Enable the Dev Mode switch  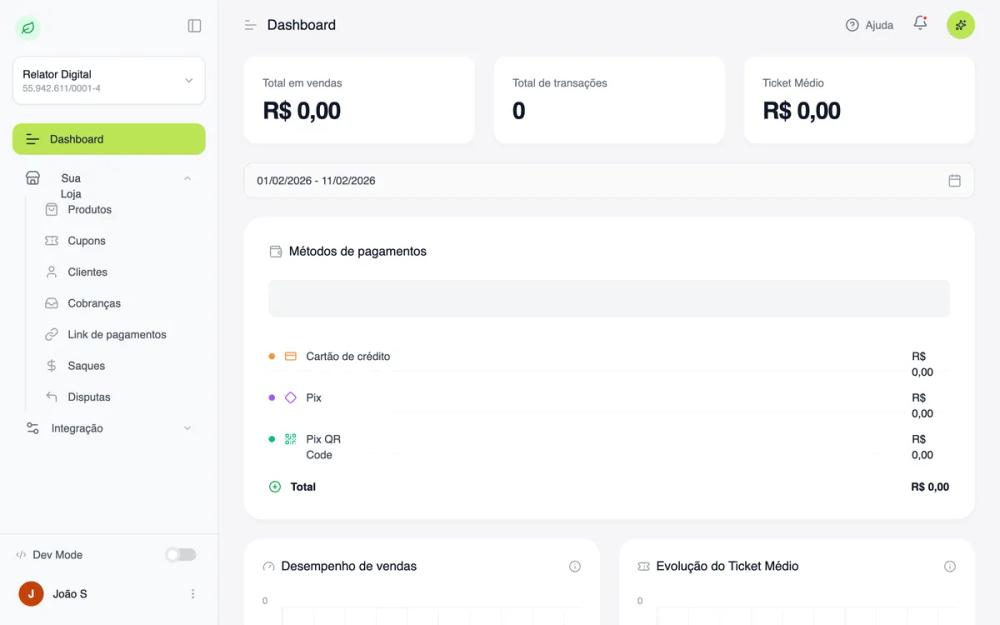[x=181, y=554]
